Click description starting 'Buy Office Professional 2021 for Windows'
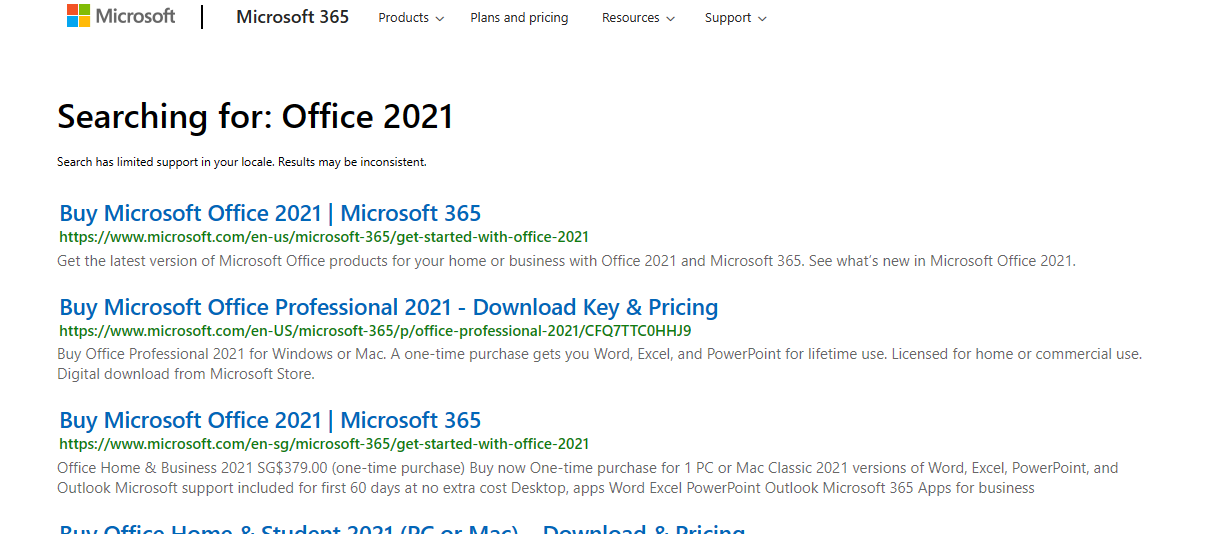The width and height of the screenshot is (1217, 534). click(x=599, y=364)
